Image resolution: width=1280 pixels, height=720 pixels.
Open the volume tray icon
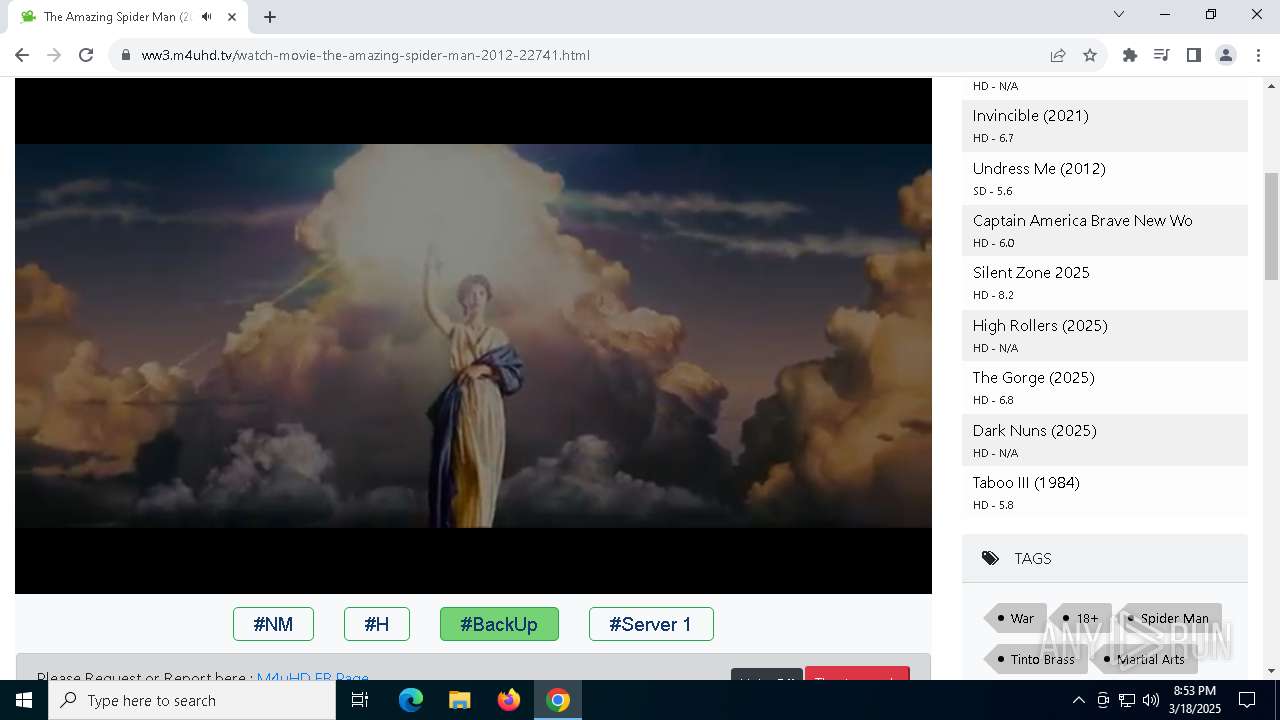1151,700
